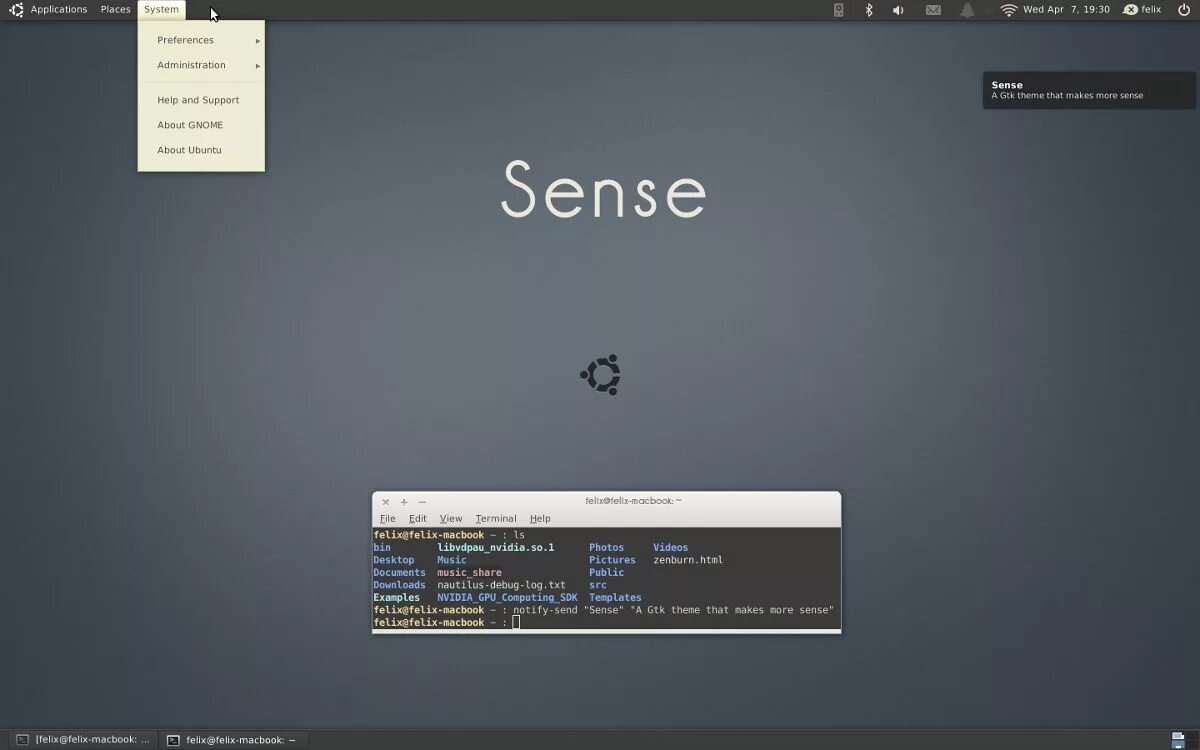The image size is (1200, 750).
Task: Click the terminal plus titlebar button
Action: point(404,502)
